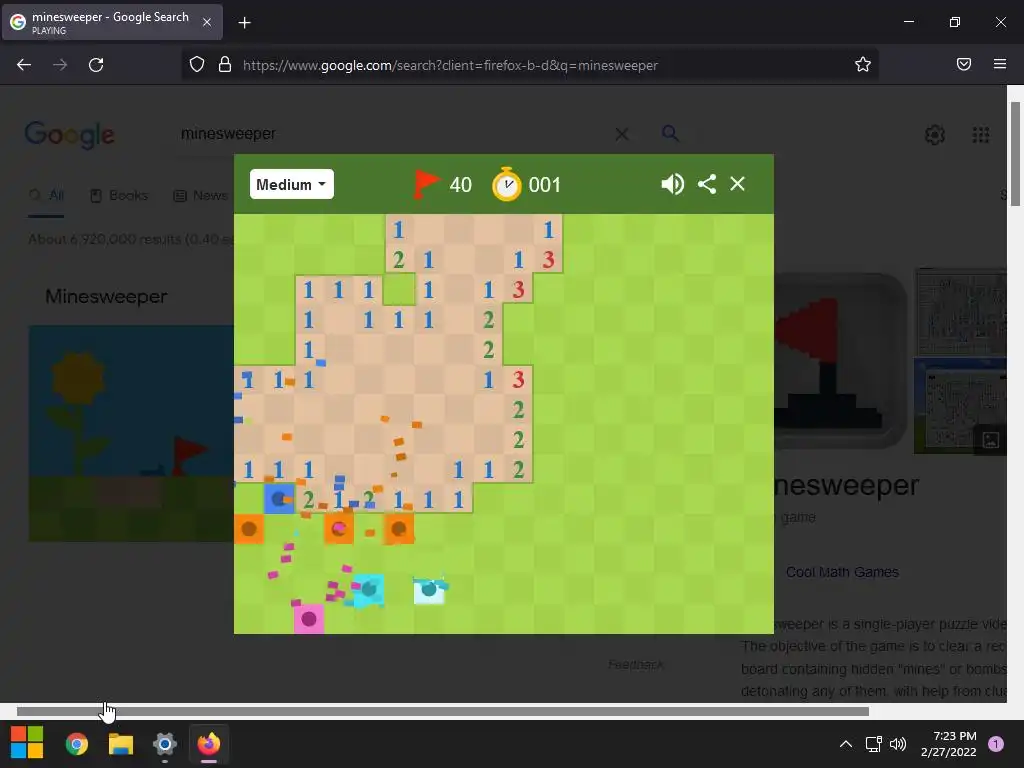Click the blue mine tile

(280, 499)
